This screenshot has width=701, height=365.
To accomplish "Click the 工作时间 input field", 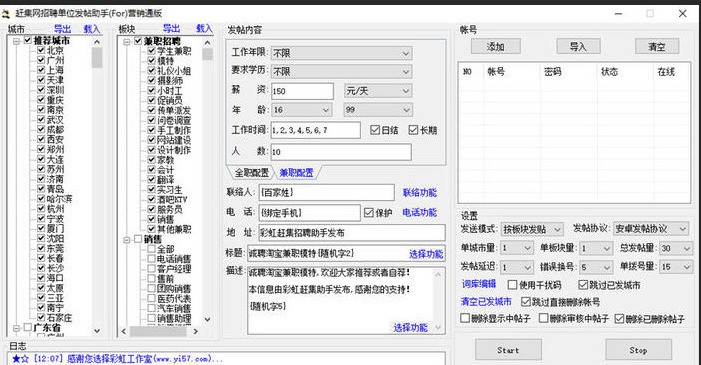I will tap(315, 130).
